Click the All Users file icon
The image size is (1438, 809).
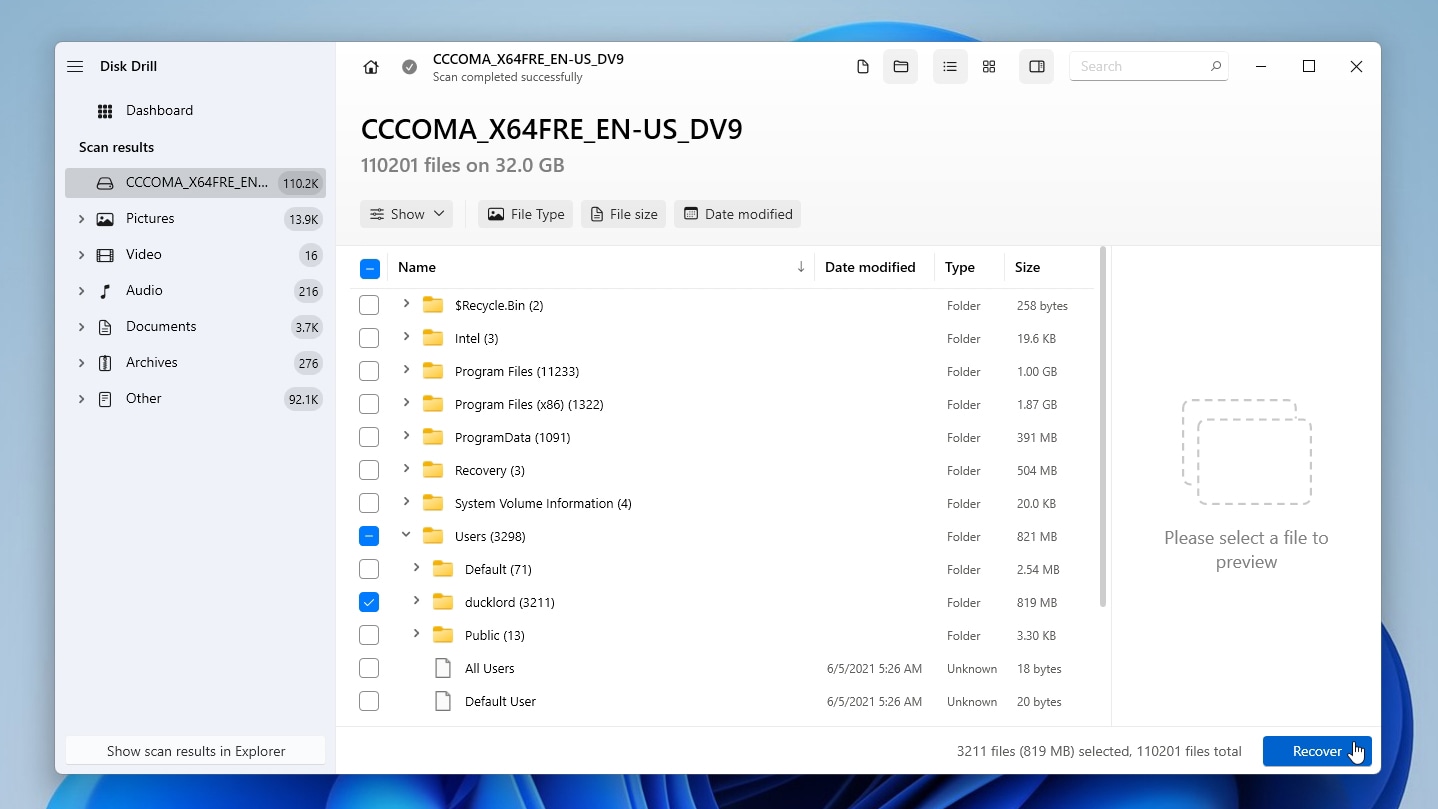443,668
